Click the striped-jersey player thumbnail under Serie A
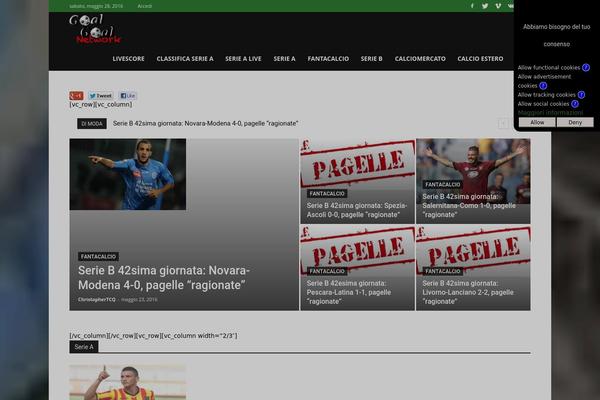600x400 pixels. click(x=128, y=382)
